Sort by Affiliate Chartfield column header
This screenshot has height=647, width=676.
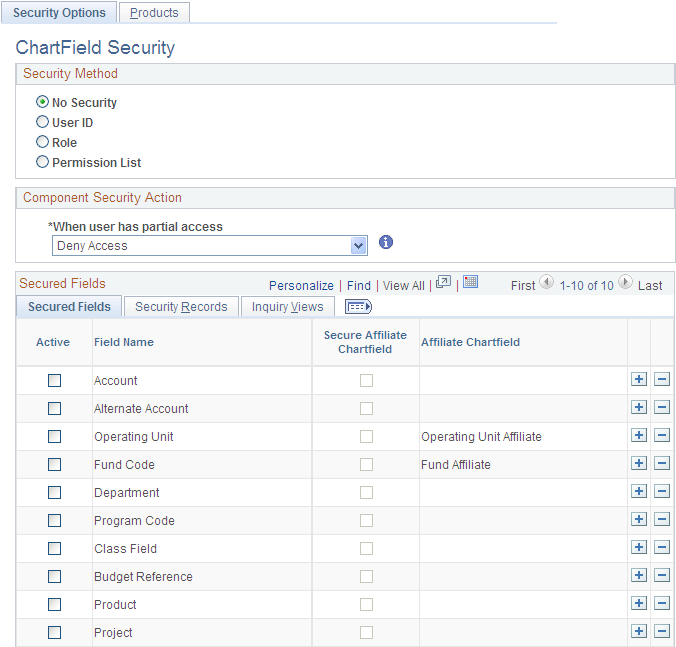point(470,342)
